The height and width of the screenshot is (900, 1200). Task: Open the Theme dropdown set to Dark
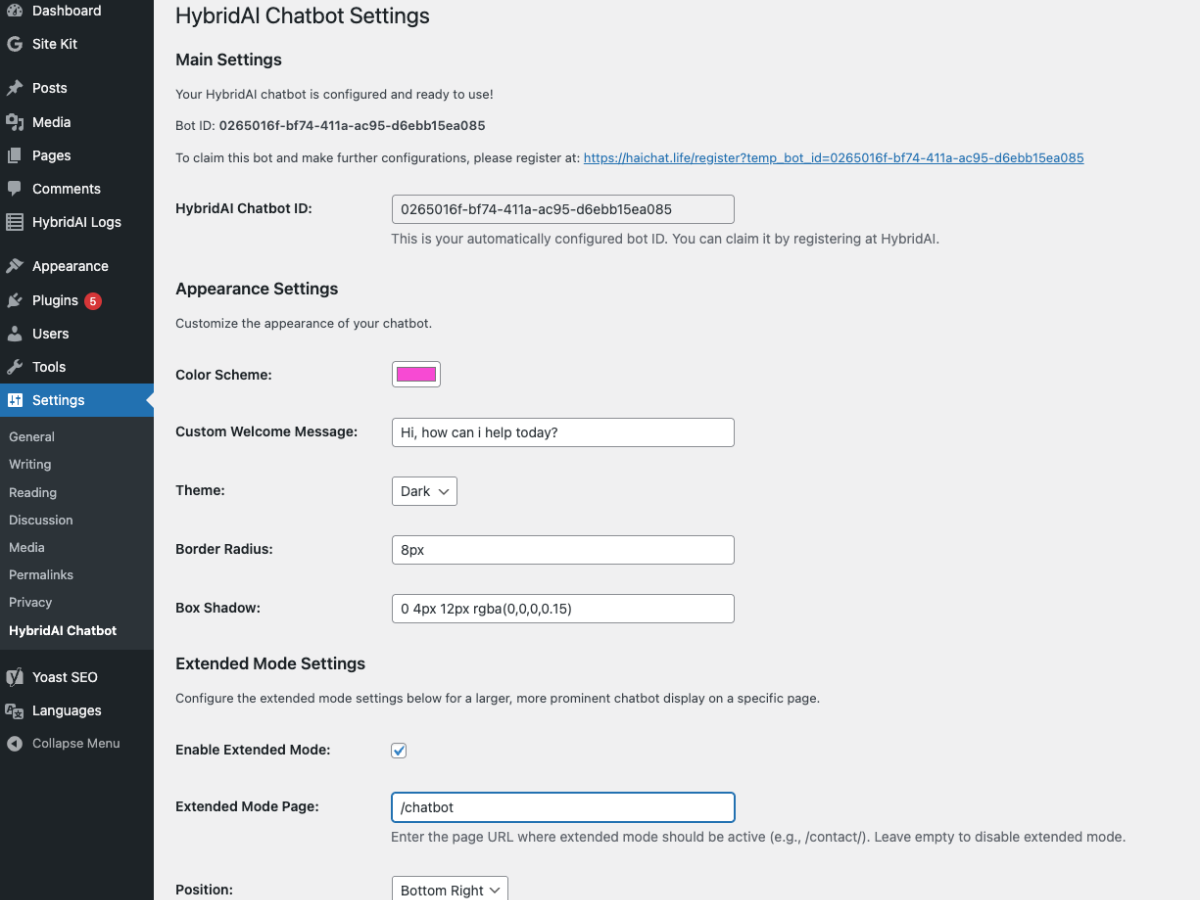point(424,491)
